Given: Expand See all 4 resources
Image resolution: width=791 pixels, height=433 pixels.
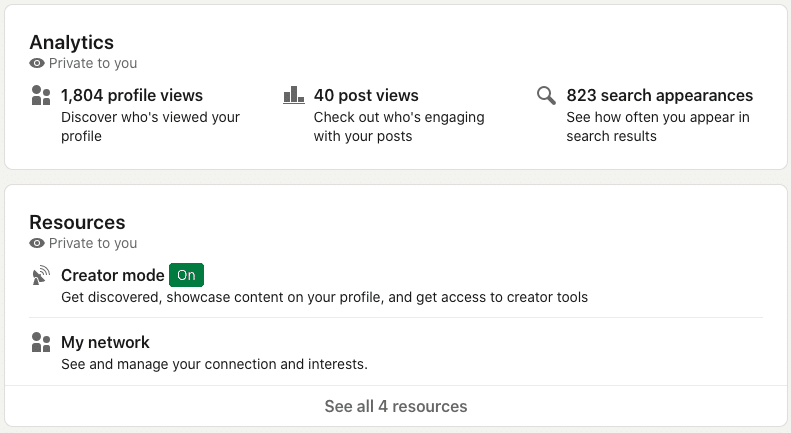Looking at the screenshot, I should pyautogui.click(x=396, y=406).
